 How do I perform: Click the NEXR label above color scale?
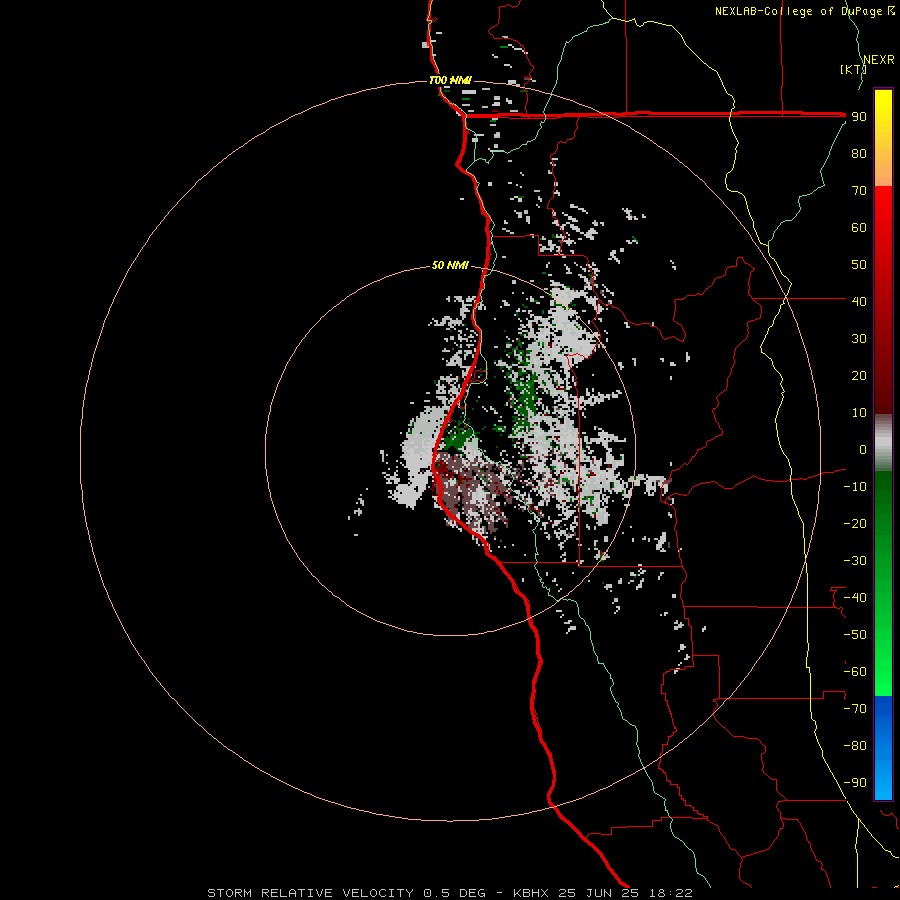pos(879,60)
